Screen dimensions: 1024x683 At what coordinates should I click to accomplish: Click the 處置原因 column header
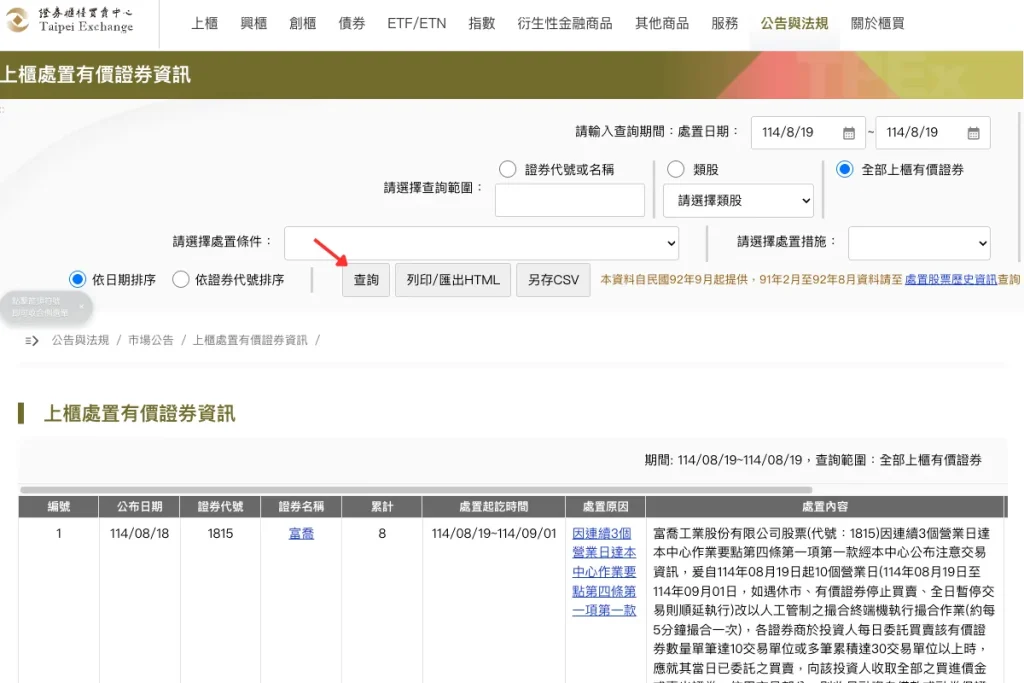click(x=605, y=507)
